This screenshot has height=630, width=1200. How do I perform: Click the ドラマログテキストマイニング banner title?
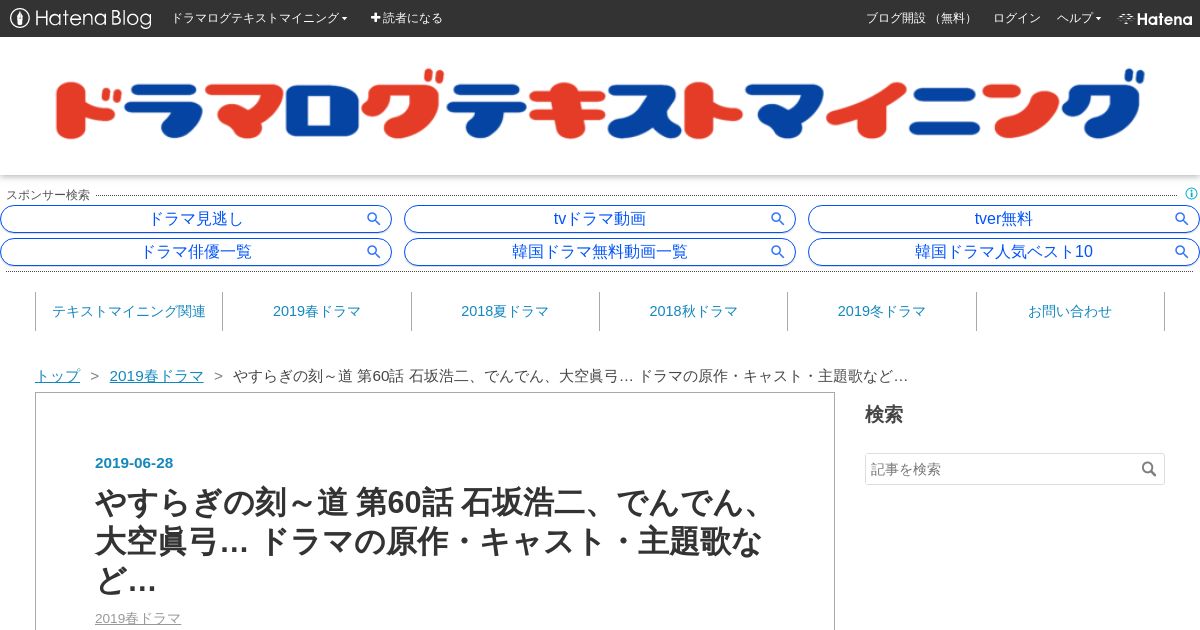pyautogui.click(x=599, y=104)
